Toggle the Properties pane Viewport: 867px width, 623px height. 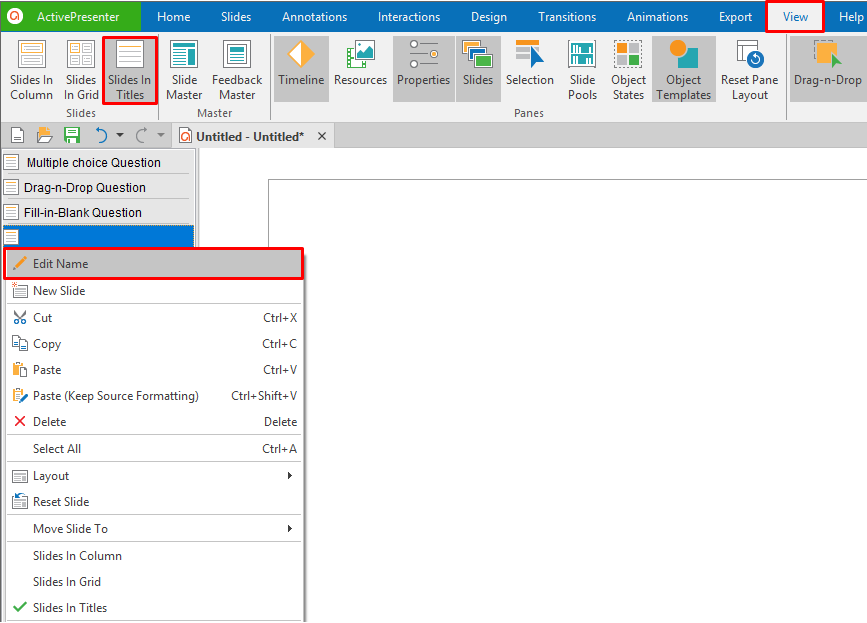tap(424, 69)
